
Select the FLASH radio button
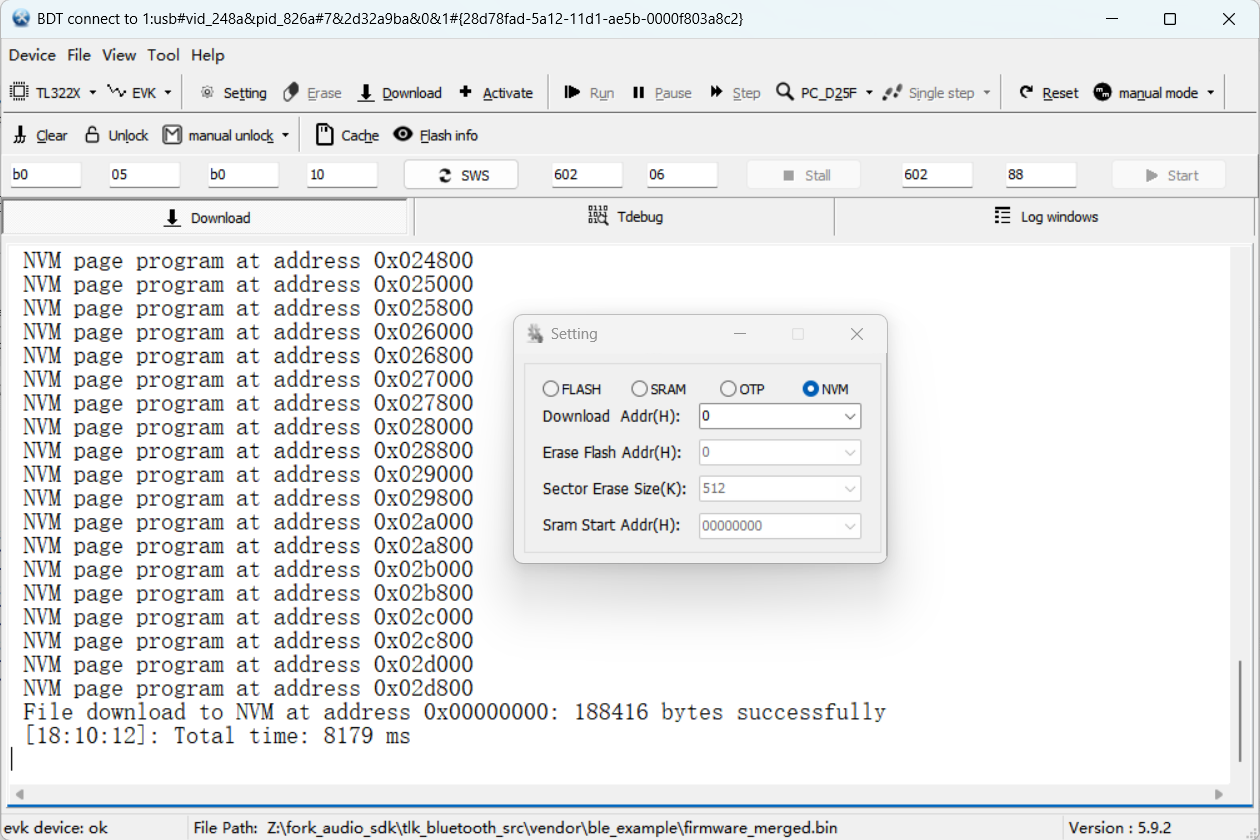[551, 389]
